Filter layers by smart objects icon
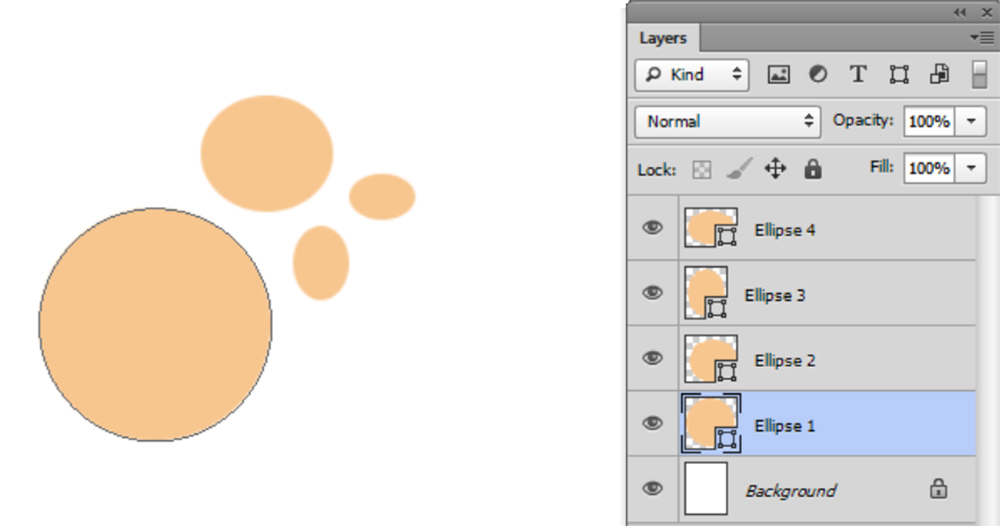Screen dimensions: 1000x526 pos(939,75)
